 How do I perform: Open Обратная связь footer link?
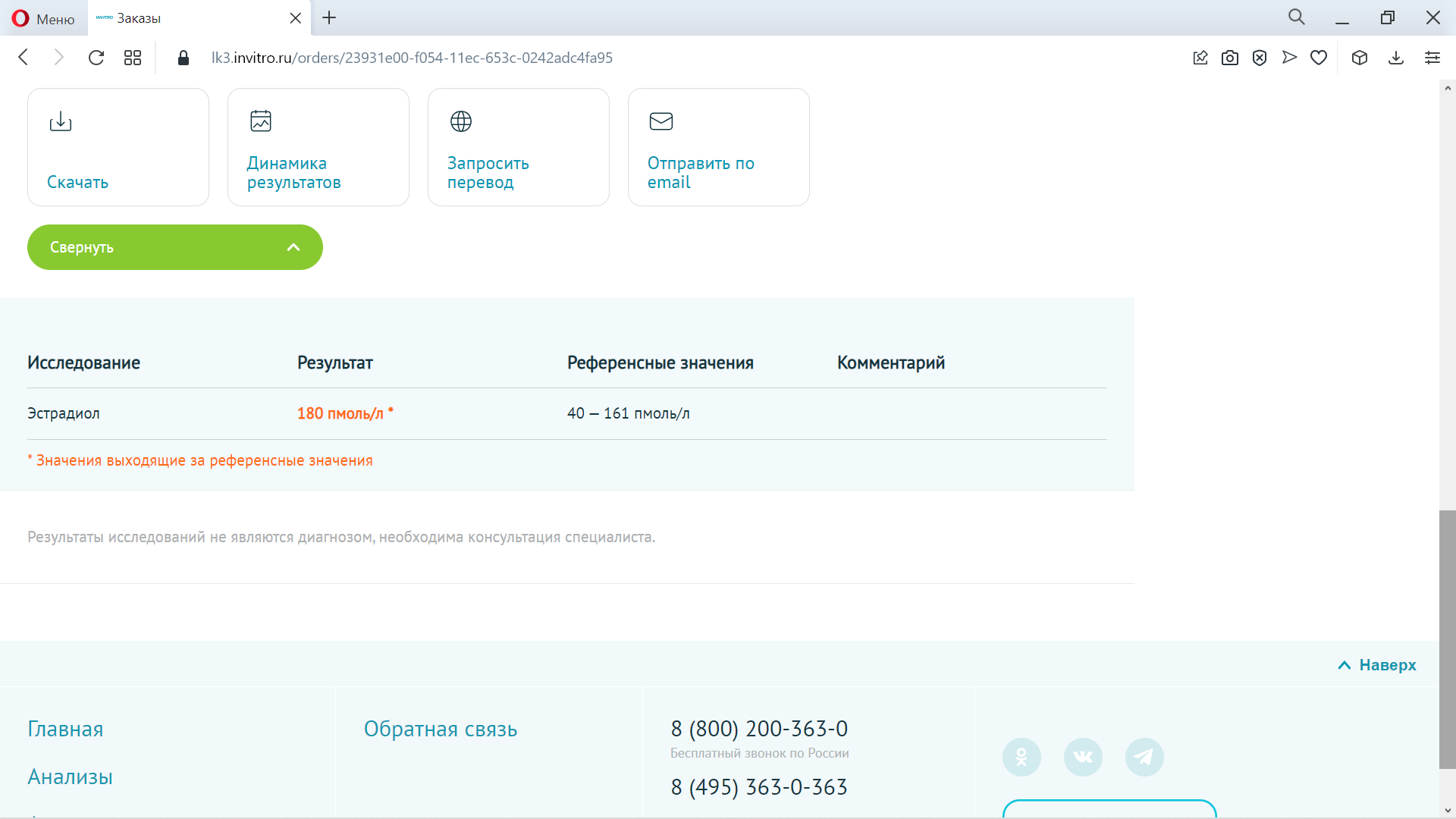[441, 729]
